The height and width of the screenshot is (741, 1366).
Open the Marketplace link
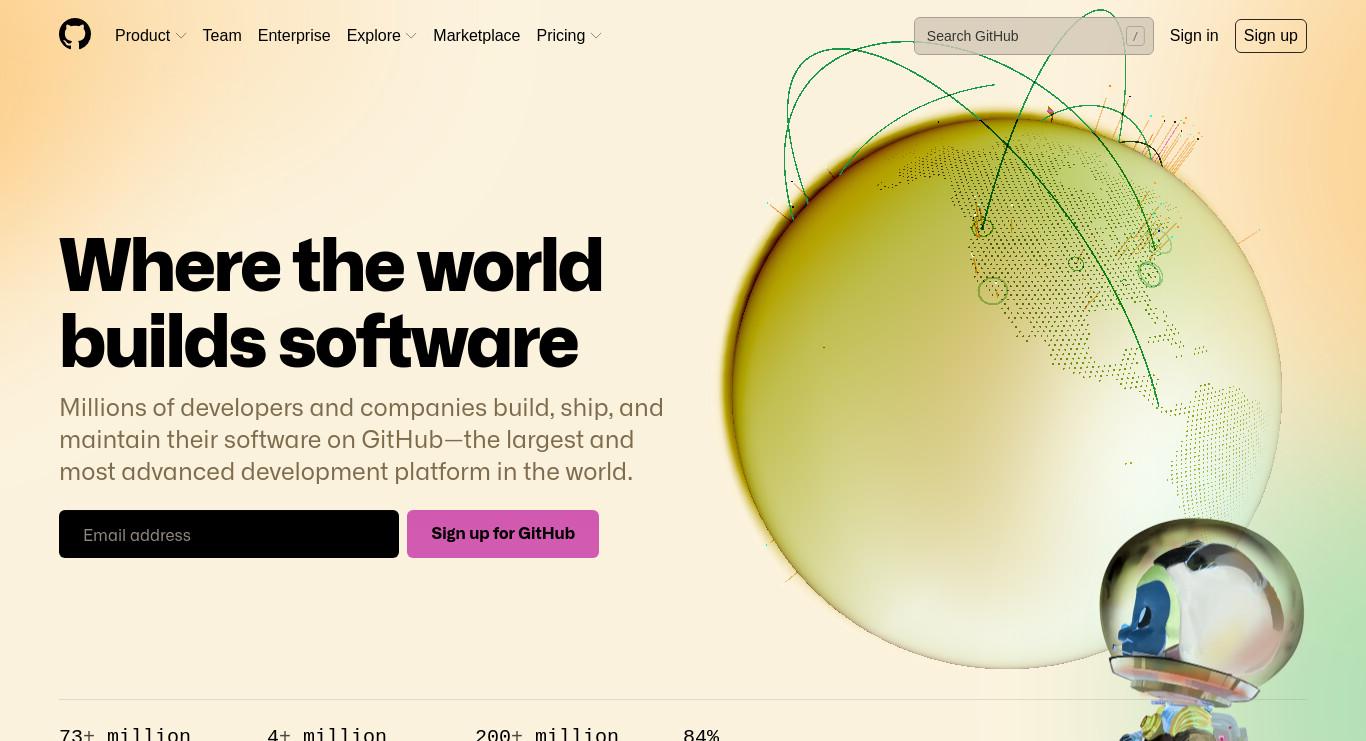coord(476,36)
